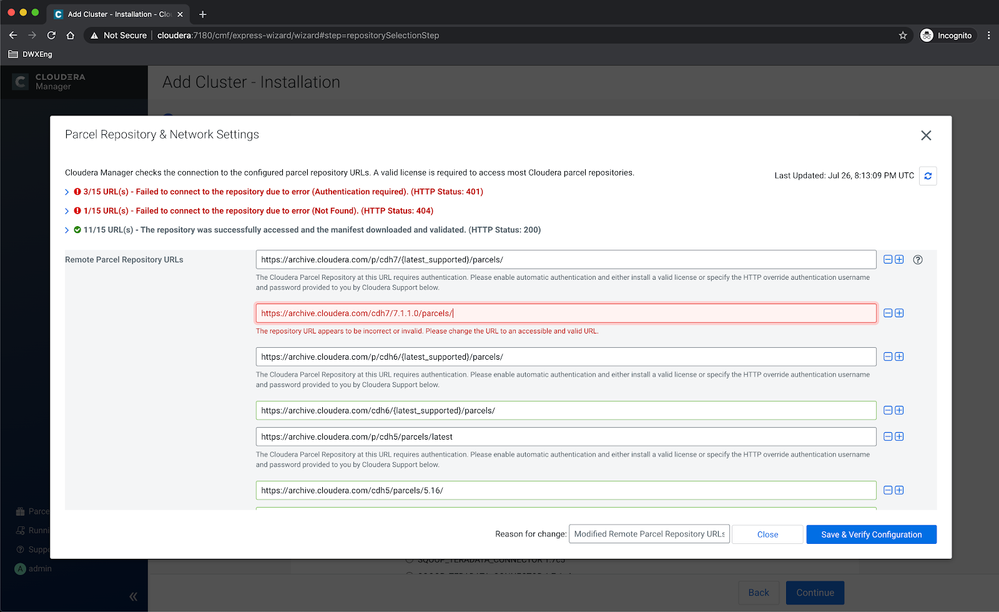Click the help question mark icon
Viewport: 999px width, 612px height.
(x=917, y=260)
